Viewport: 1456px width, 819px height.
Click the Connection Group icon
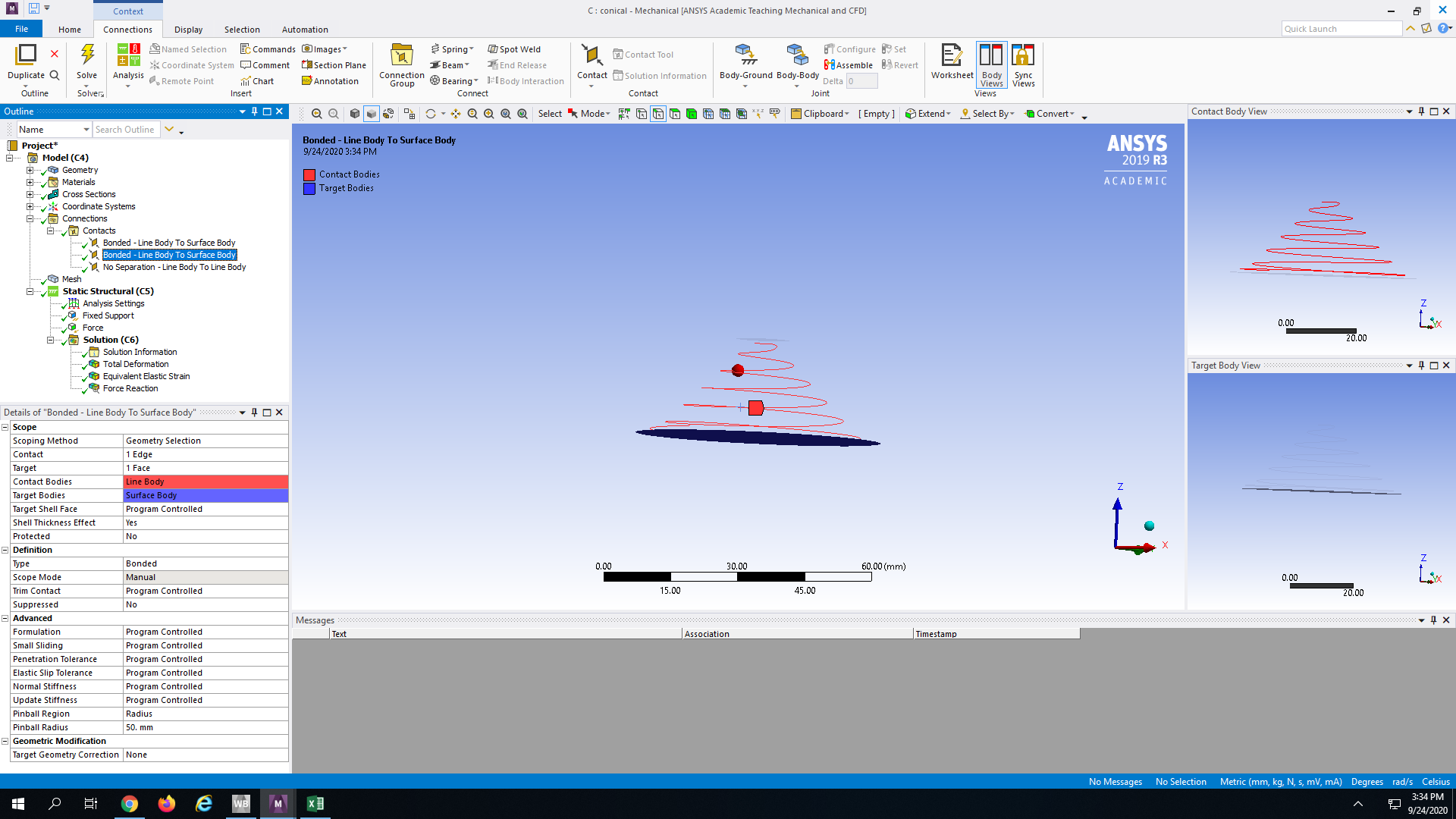click(x=401, y=55)
